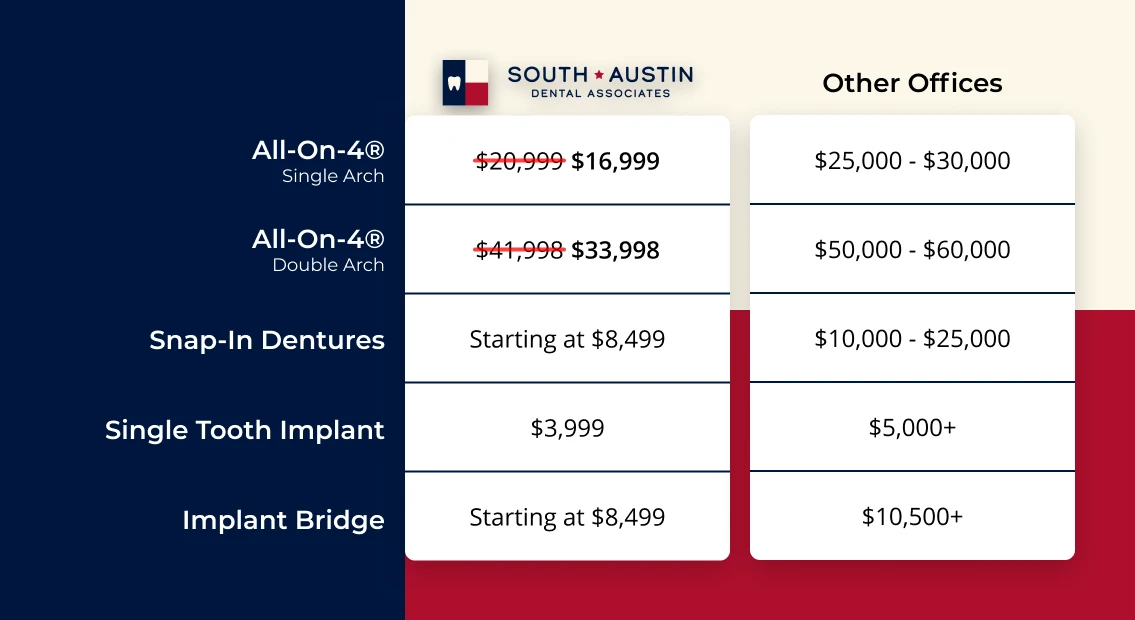This screenshot has width=1135, height=620.
Task: Click the Texas flag tooth logo icon
Action: [465, 82]
